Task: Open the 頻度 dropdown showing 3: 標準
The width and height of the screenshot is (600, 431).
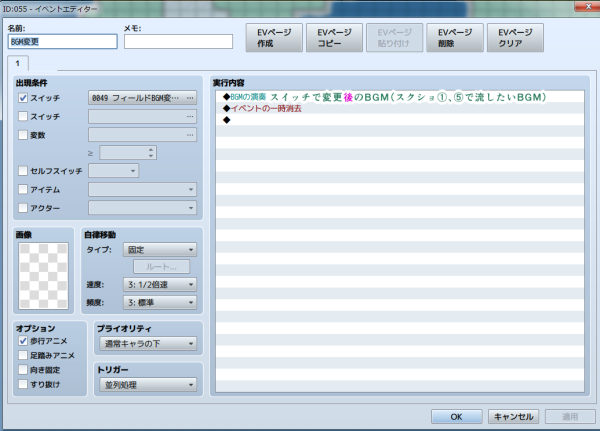Action: click(160, 302)
